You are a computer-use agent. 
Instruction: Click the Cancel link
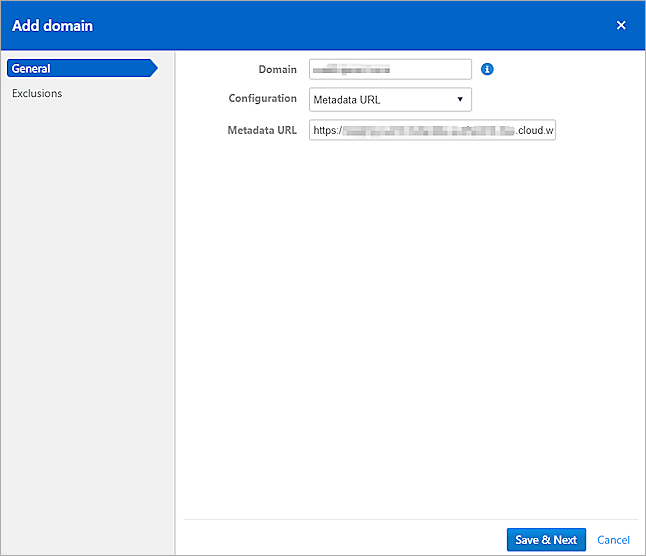(613, 540)
